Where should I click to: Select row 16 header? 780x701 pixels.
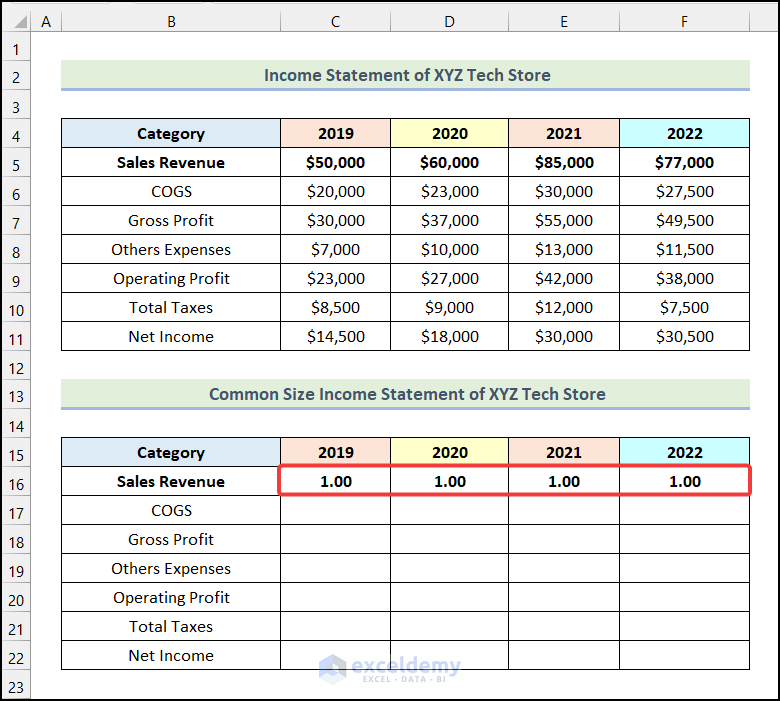tap(16, 484)
